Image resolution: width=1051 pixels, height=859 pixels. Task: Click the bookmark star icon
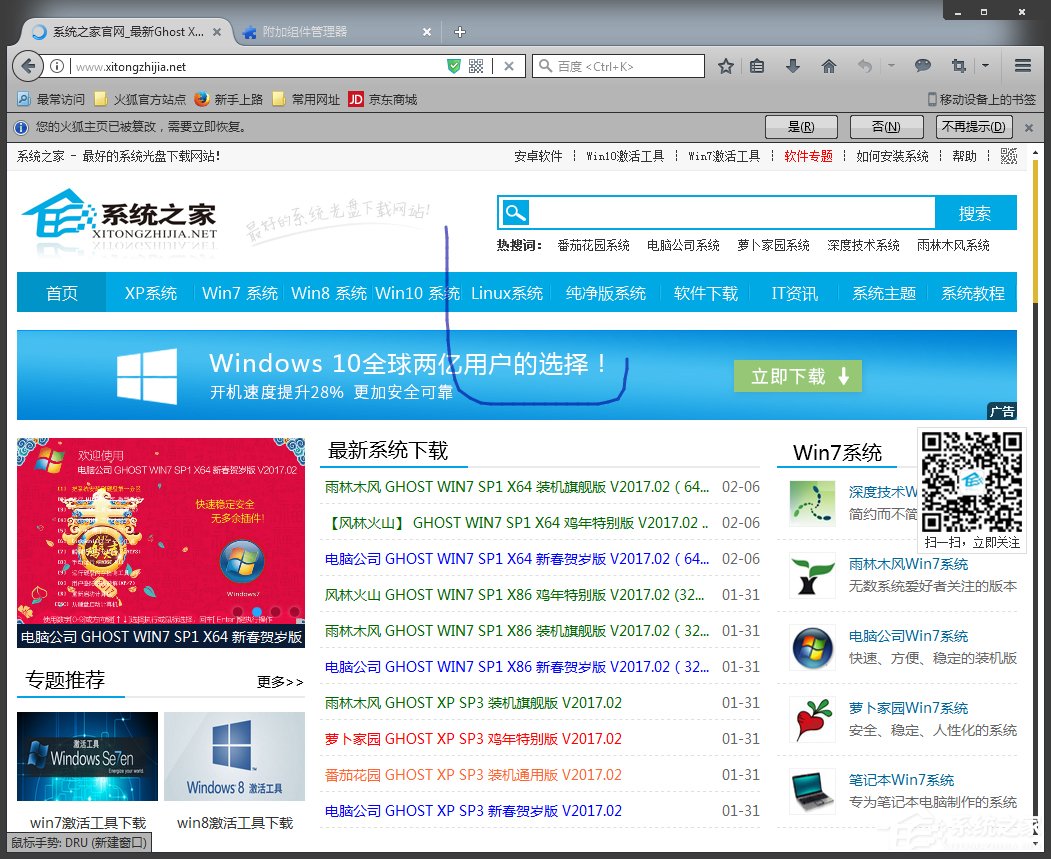point(727,65)
